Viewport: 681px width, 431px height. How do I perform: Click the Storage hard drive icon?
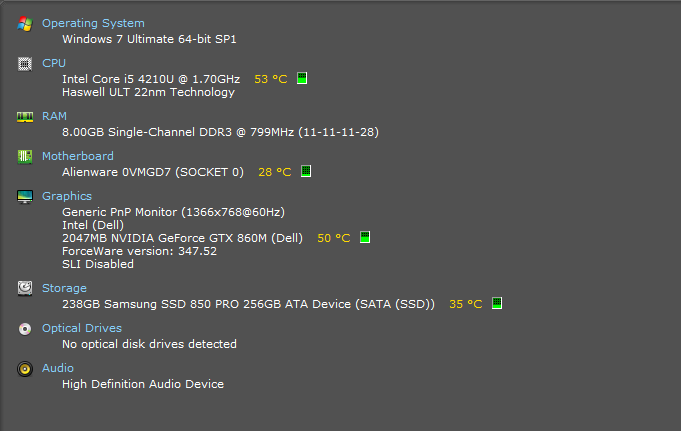[x=25, y=288]
